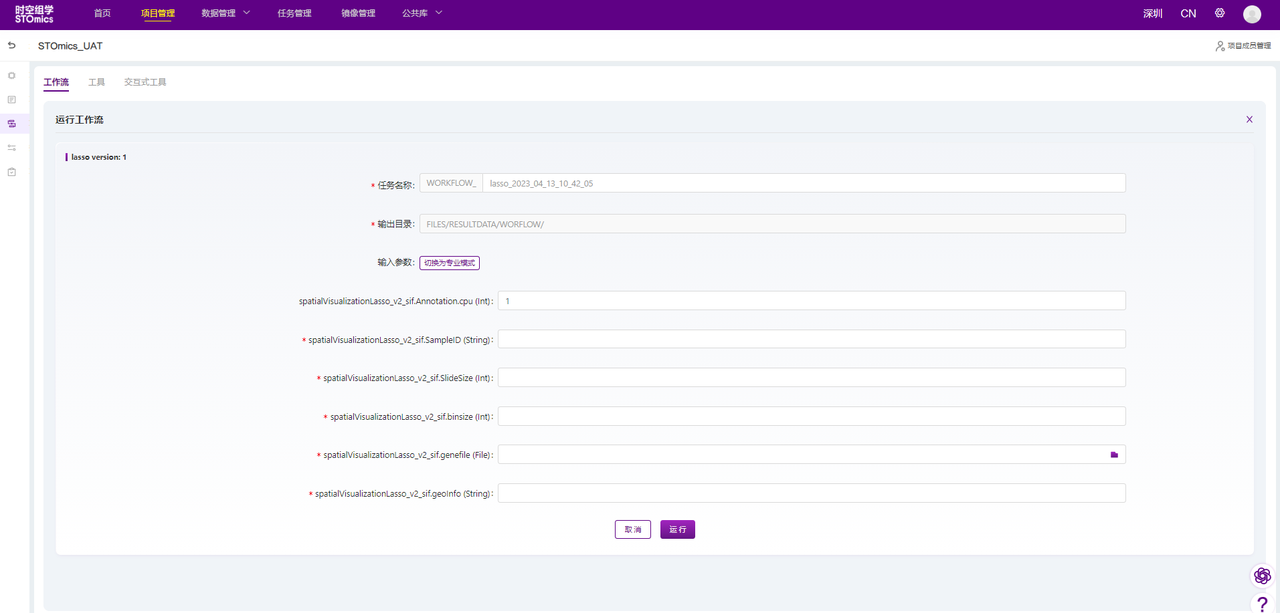Toggle 切换为专业模式 input mode
This screenshot has width=1280, height=613.
[449, 263]
